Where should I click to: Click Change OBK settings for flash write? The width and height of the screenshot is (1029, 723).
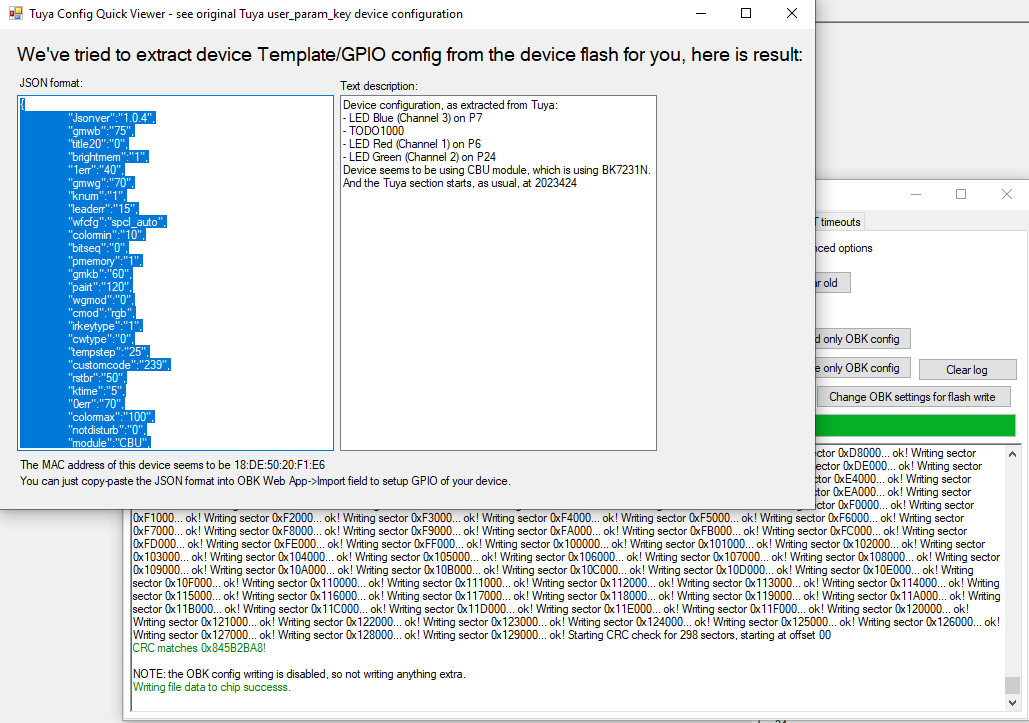[912, 397]
